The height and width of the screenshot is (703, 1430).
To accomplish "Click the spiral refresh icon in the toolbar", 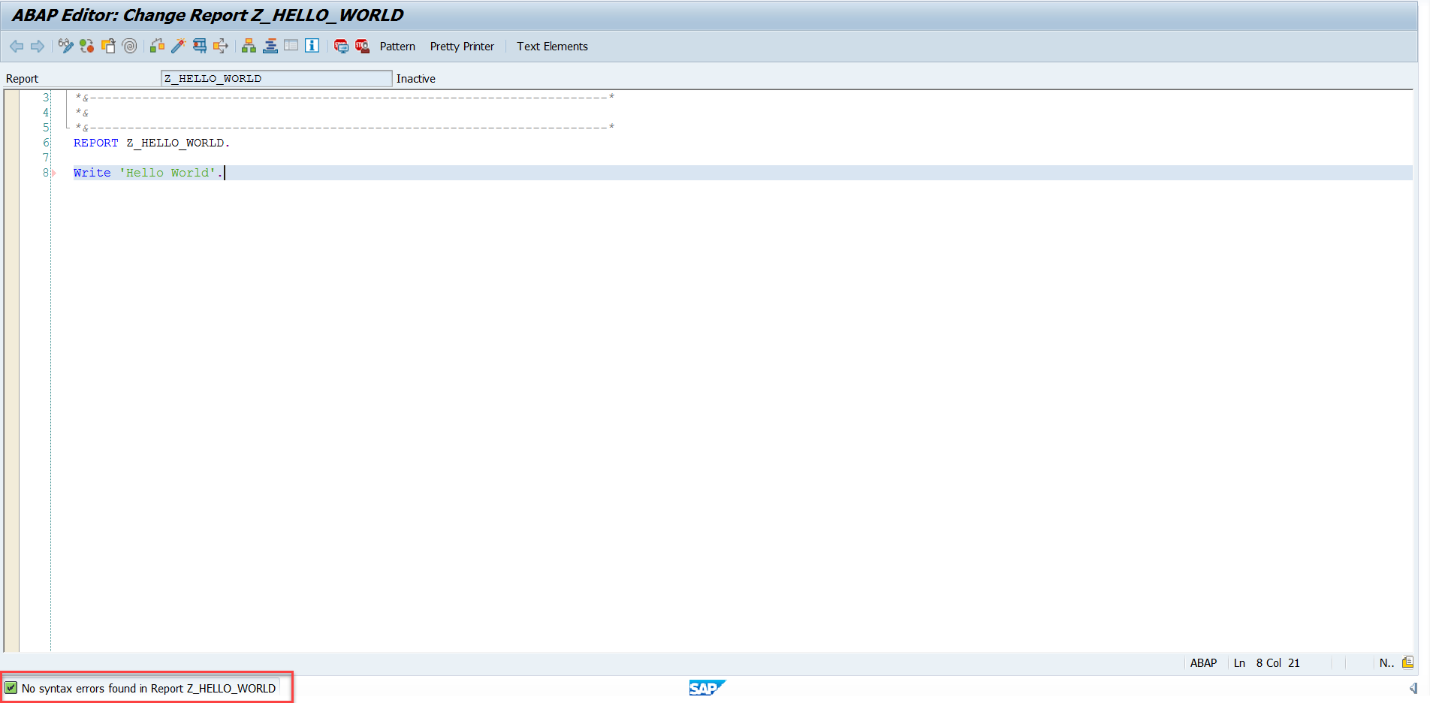I will click(x=129, y=45).
